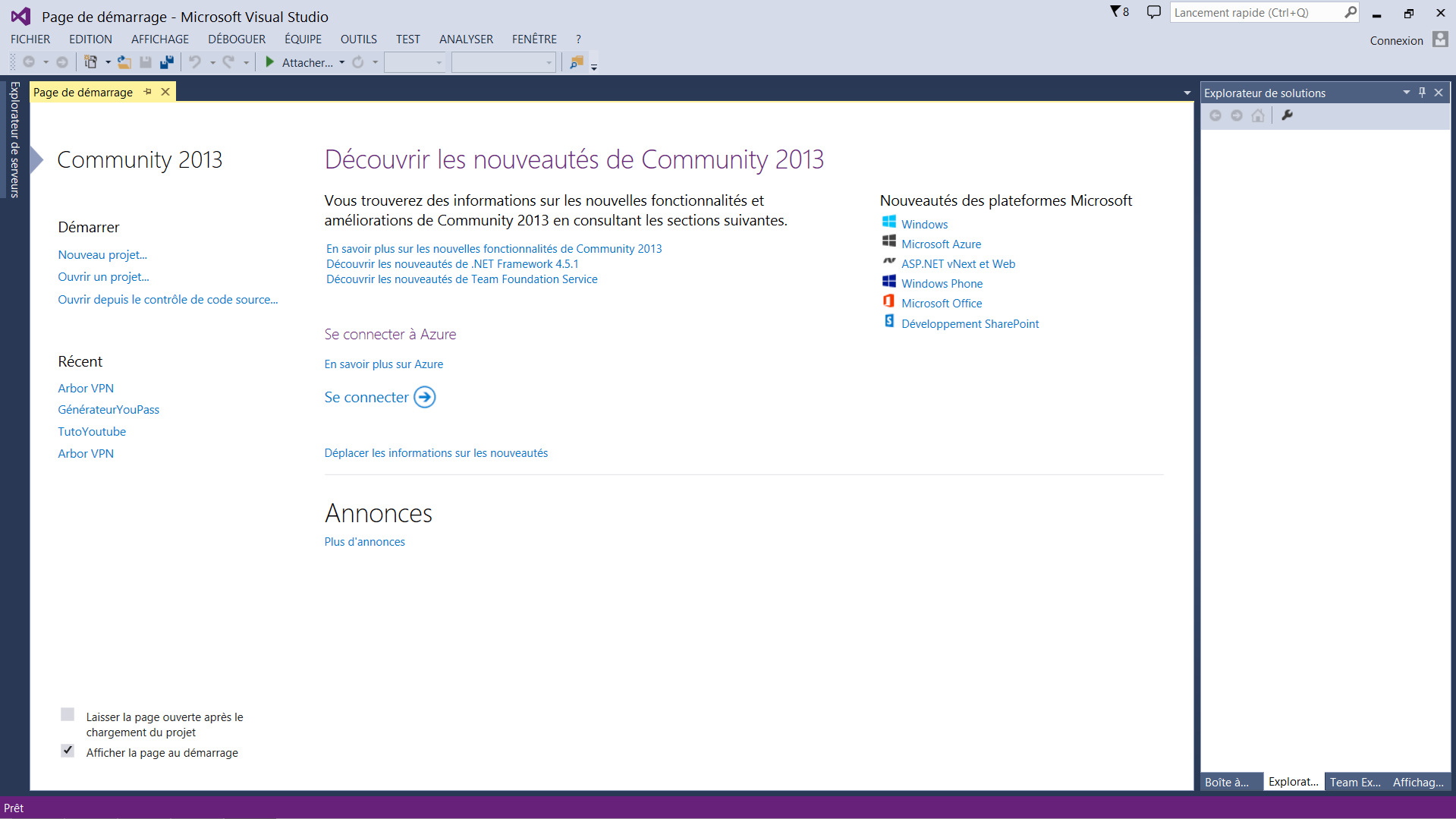
Task: Open the FICHIER menu
Action: point(30,39)
